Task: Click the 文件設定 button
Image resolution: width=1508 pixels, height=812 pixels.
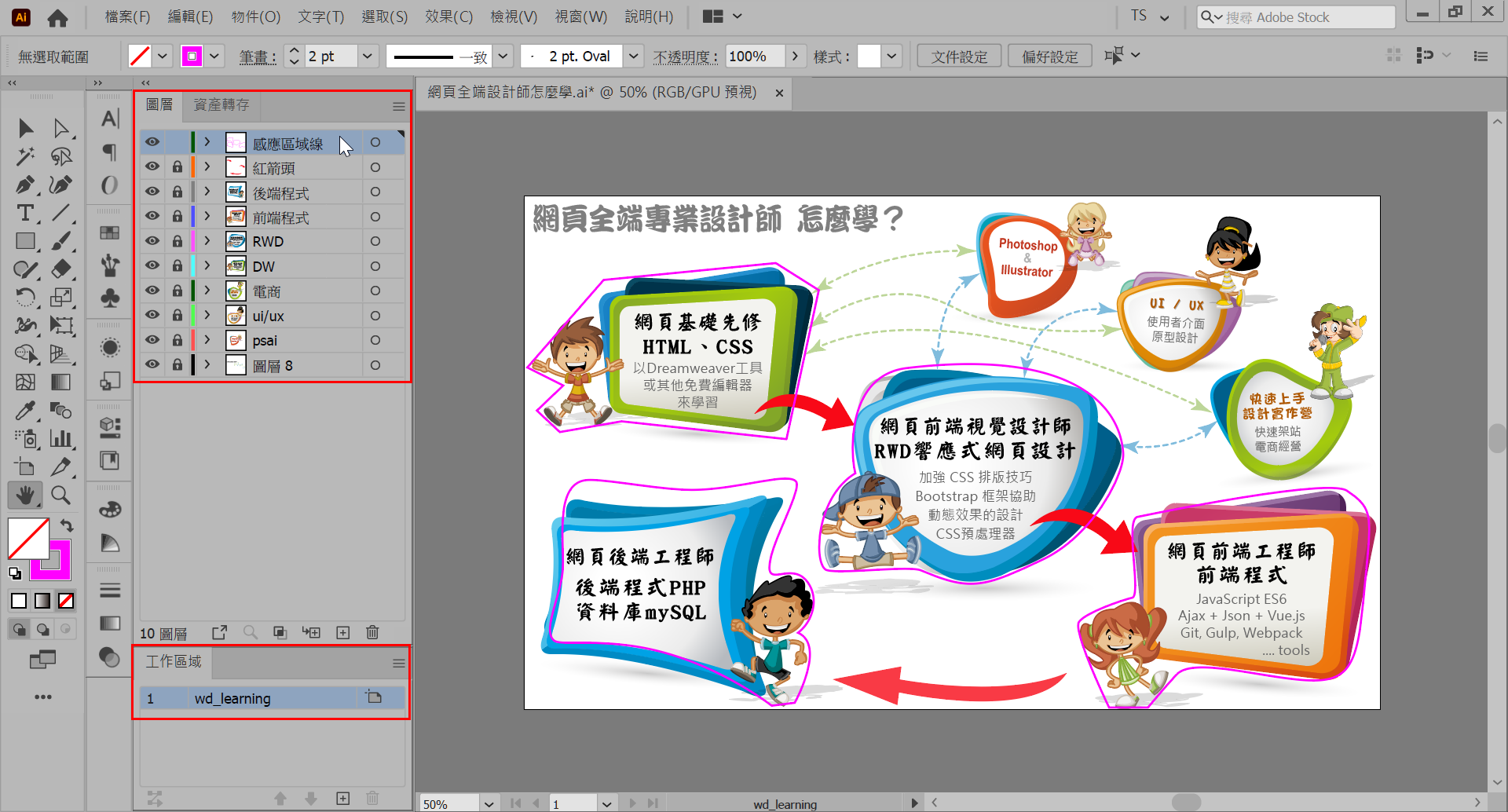Action: pyautogui.click(x=959, y=57)
